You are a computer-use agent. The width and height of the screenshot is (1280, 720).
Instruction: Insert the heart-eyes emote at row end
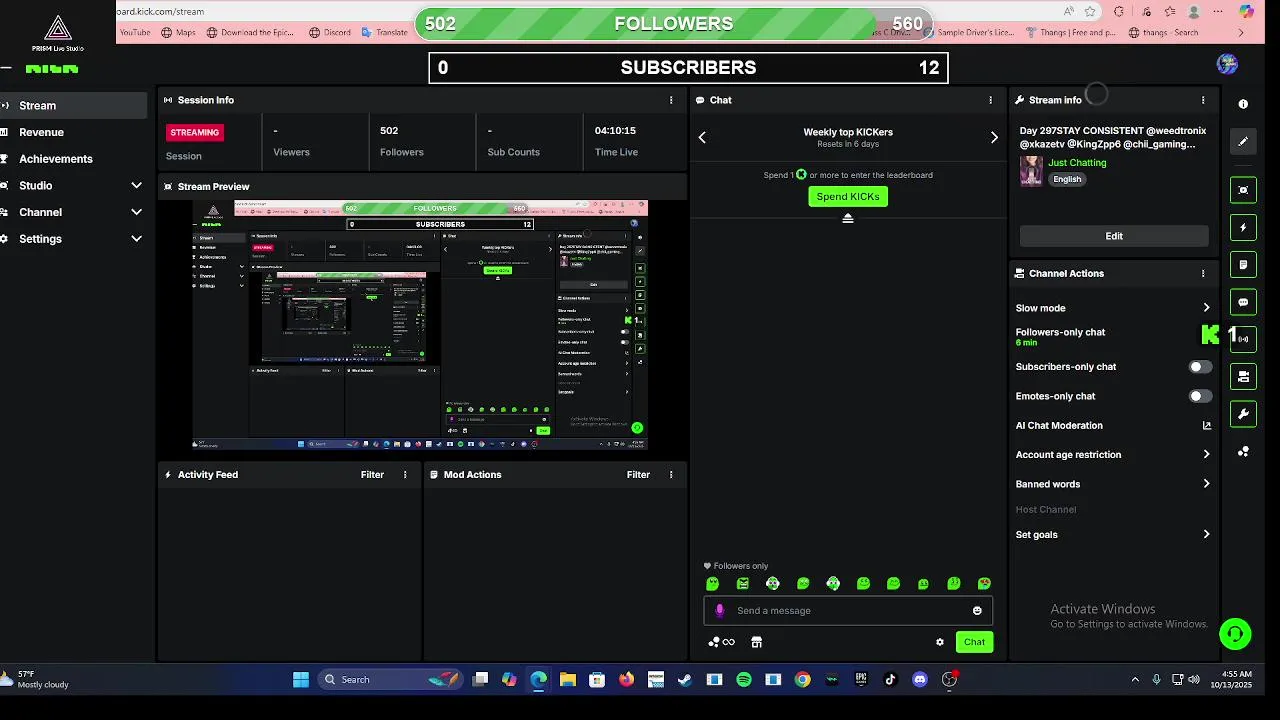(984, 584)
